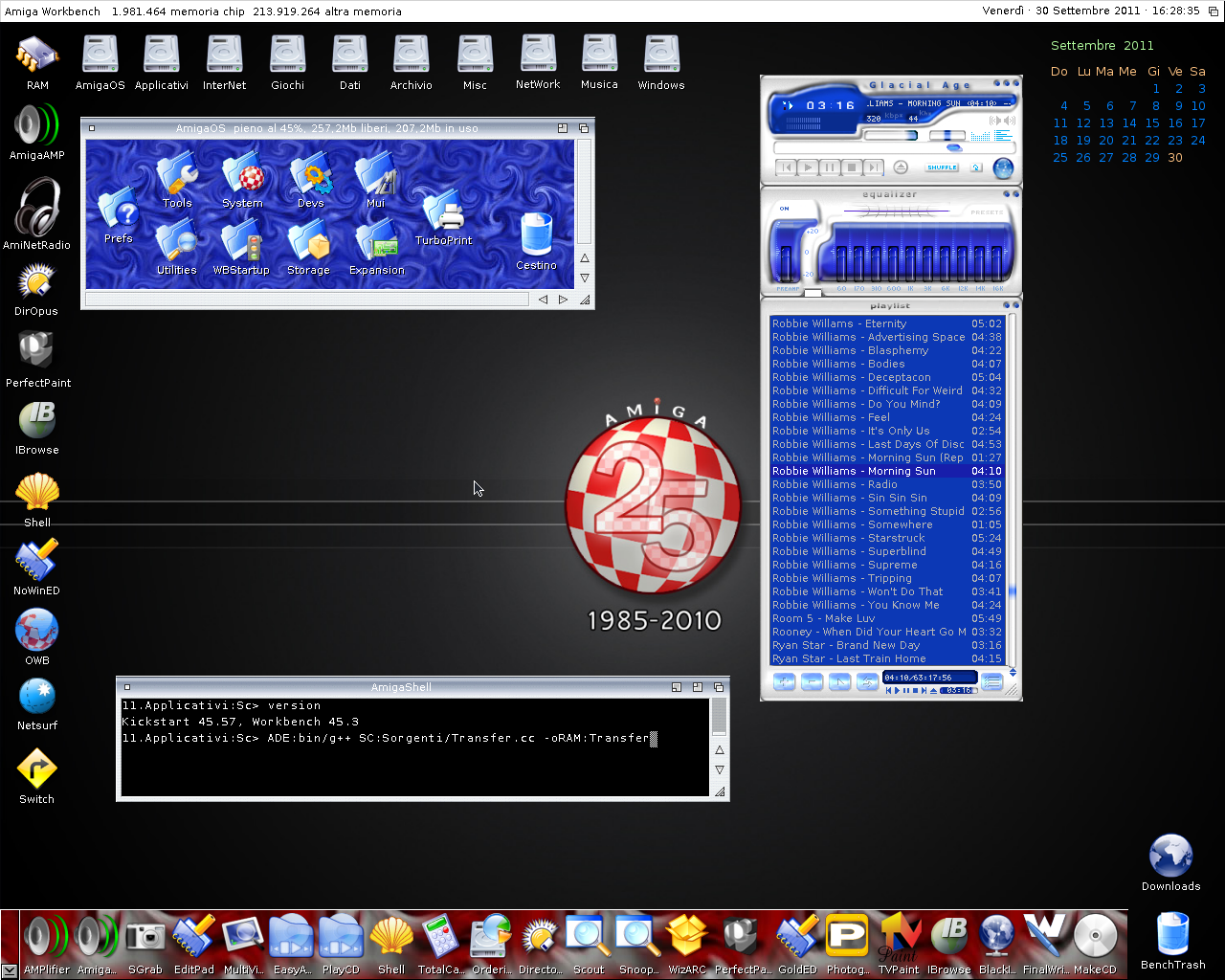Open the equalizer Presets menu
The image size is (1225, 980).
pos(987,212)
